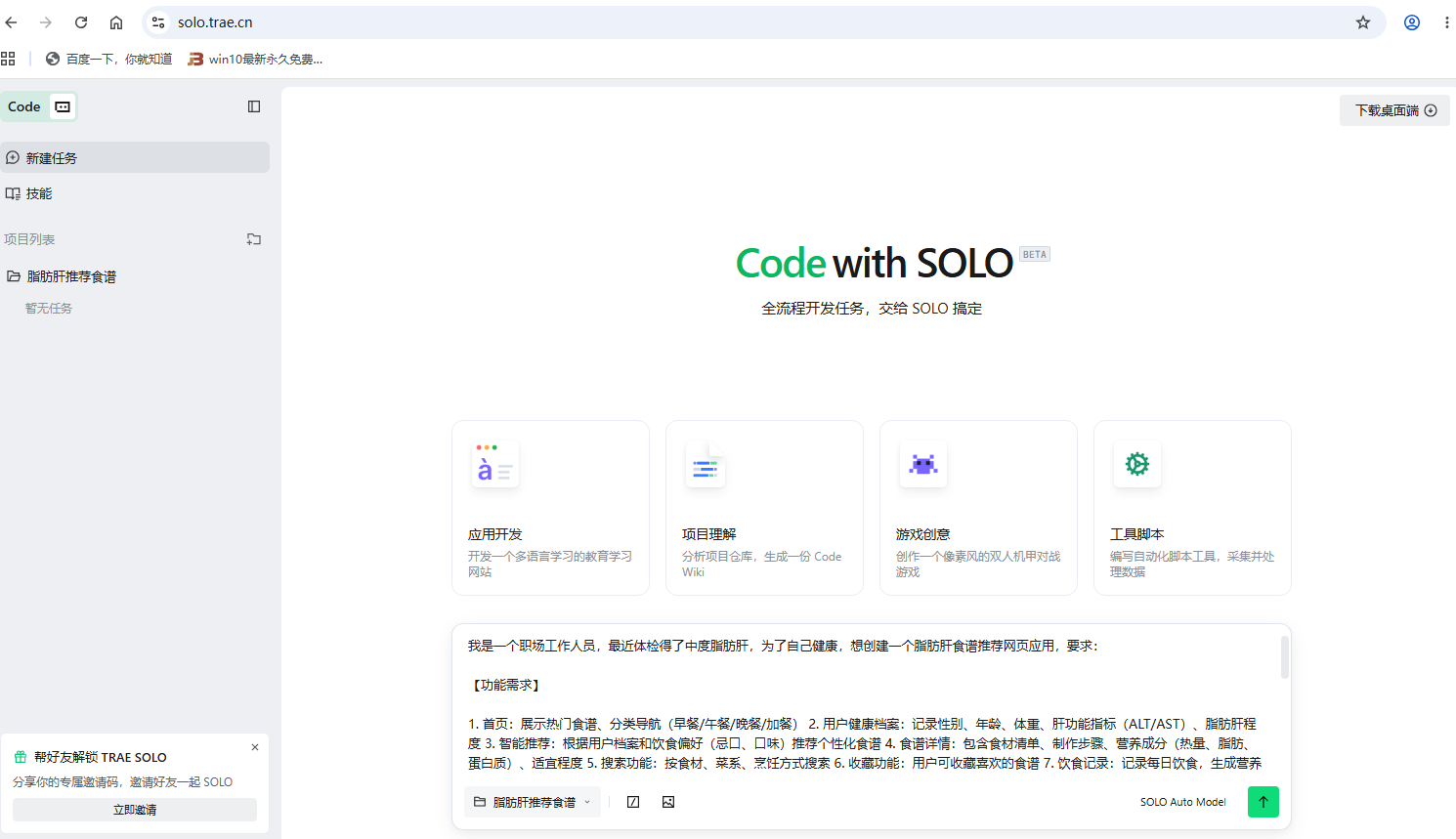Bookmark this page with the star icon
1456x839 pixels.
coord(1363,22)
